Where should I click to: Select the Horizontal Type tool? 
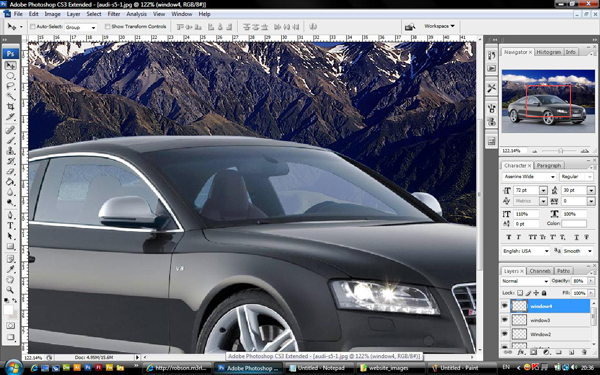(x=10, y=225)
